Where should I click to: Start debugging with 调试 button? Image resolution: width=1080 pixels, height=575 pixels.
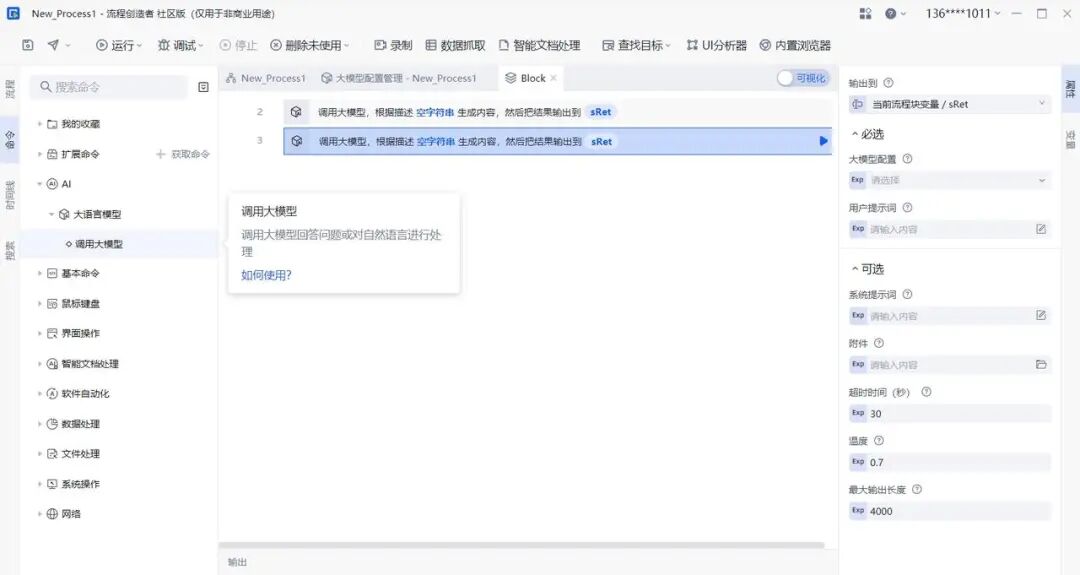click(180, 45)
